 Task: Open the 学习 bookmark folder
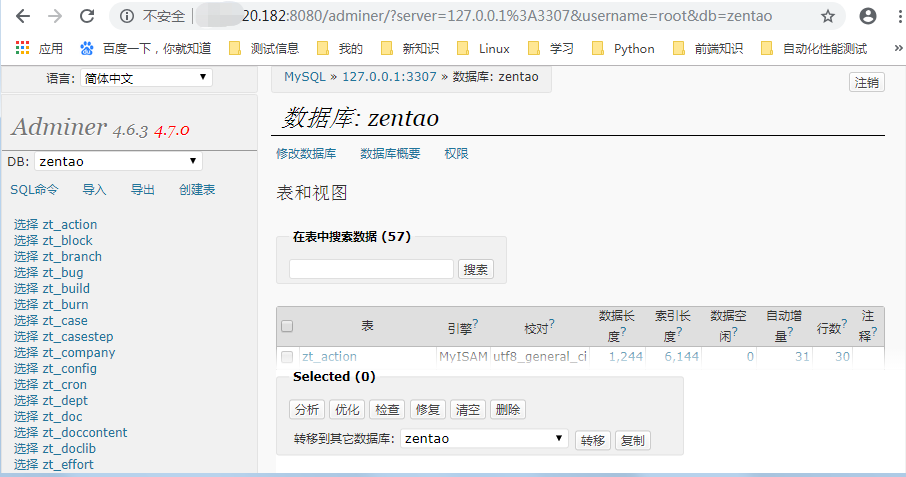coord(551,49)
